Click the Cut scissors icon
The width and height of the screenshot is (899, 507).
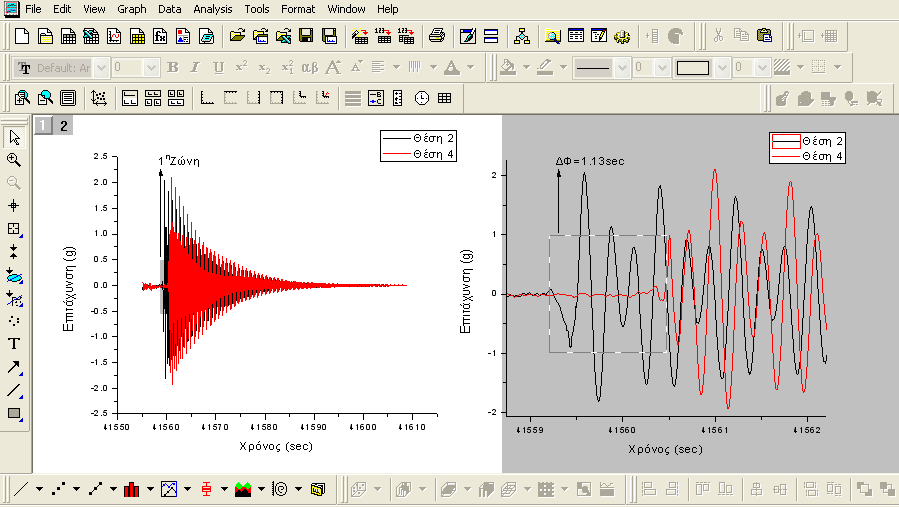click(x=718, y=36)
